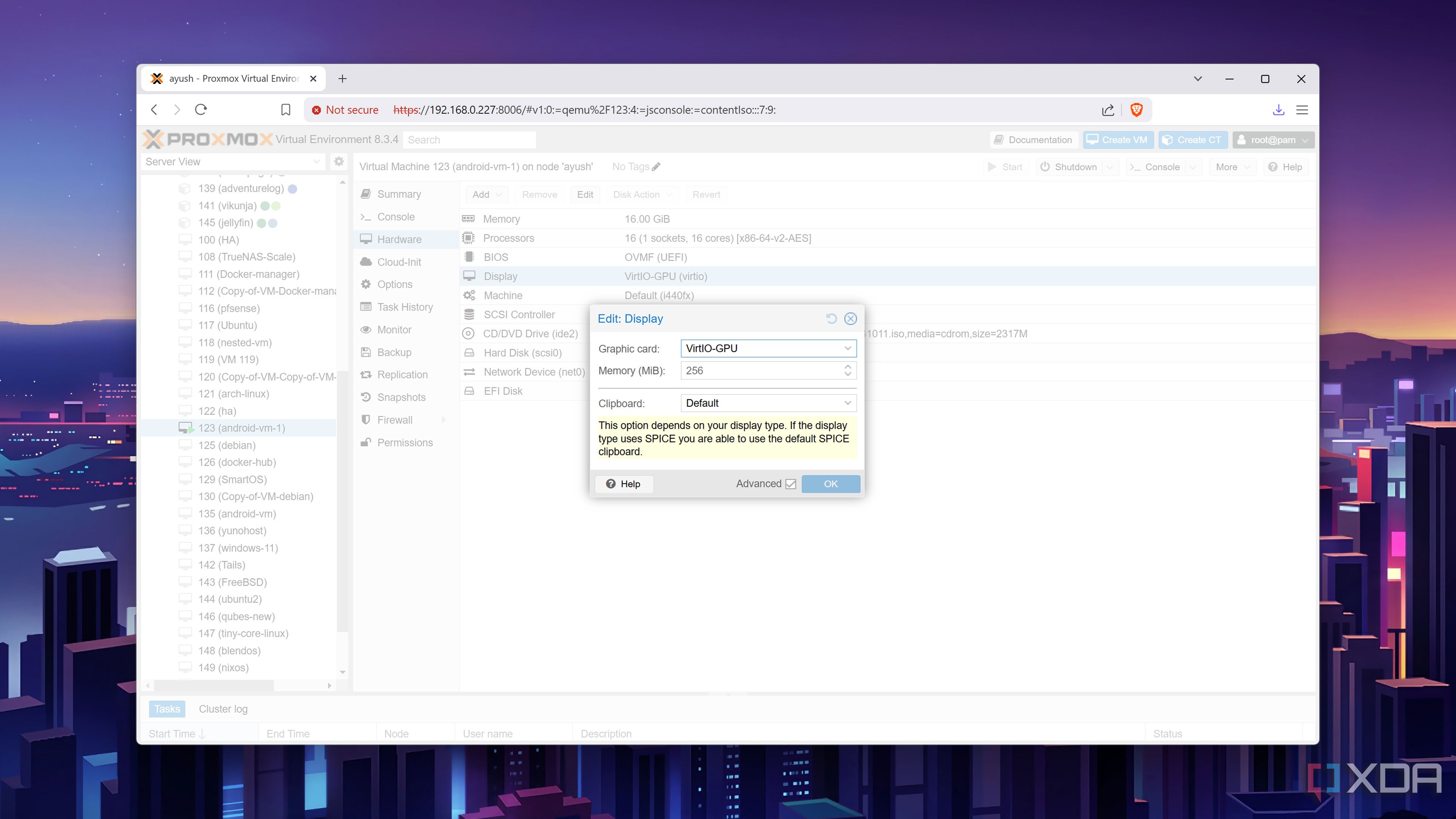Go back with browser back arrow
Image resolution: width=1456 pixels, height=819 pixels.
154,110
